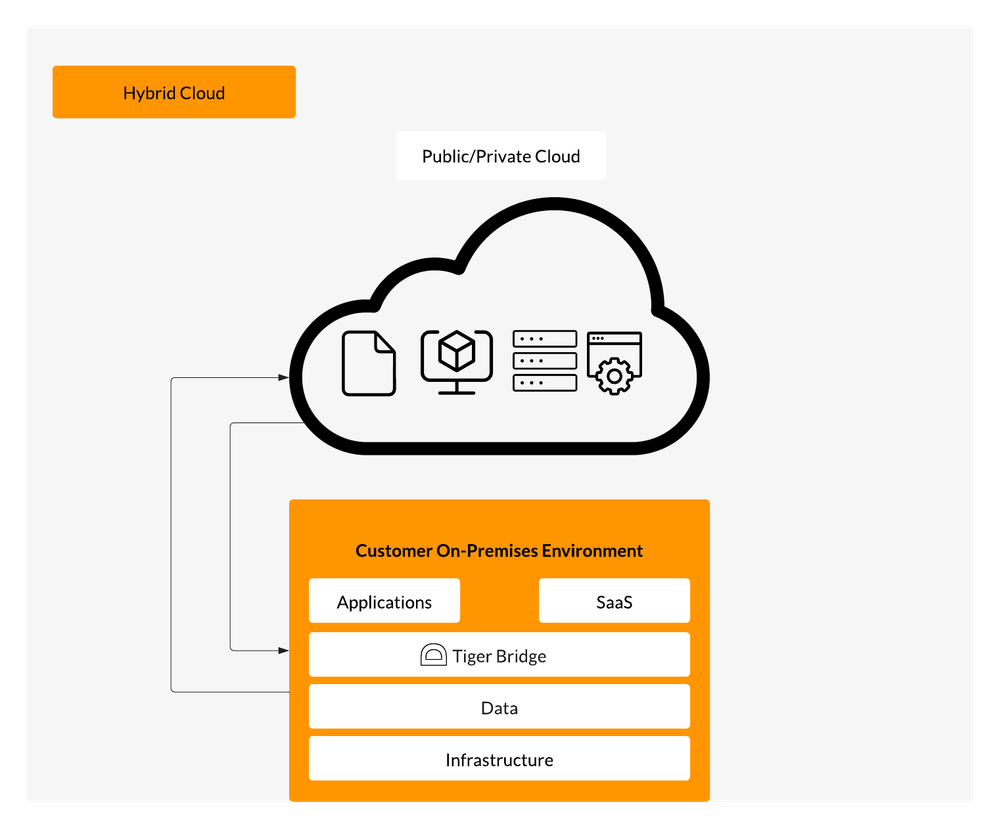
Task: Select the Applications box
Action: (384, 601)
